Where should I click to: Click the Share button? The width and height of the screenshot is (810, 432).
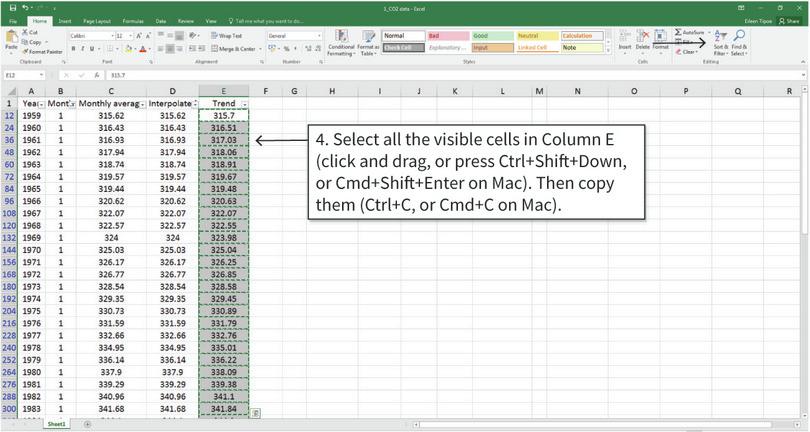[789, 21]
